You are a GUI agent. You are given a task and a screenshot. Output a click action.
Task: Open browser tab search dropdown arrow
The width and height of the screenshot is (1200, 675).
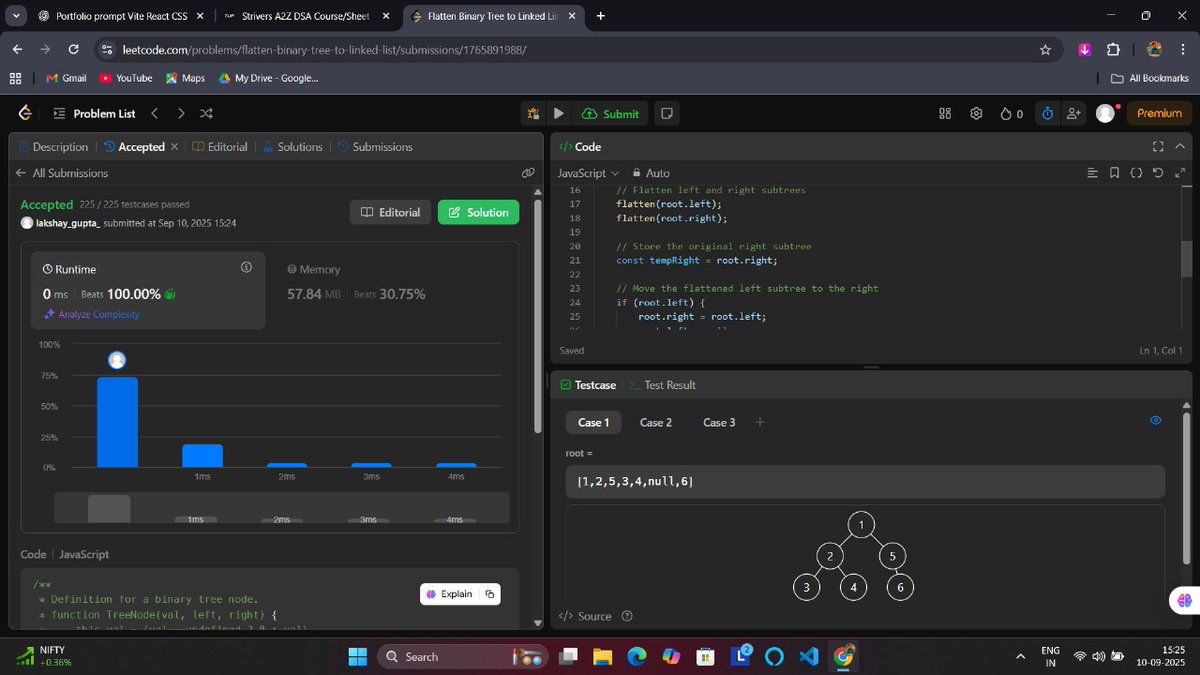point(16,16)
